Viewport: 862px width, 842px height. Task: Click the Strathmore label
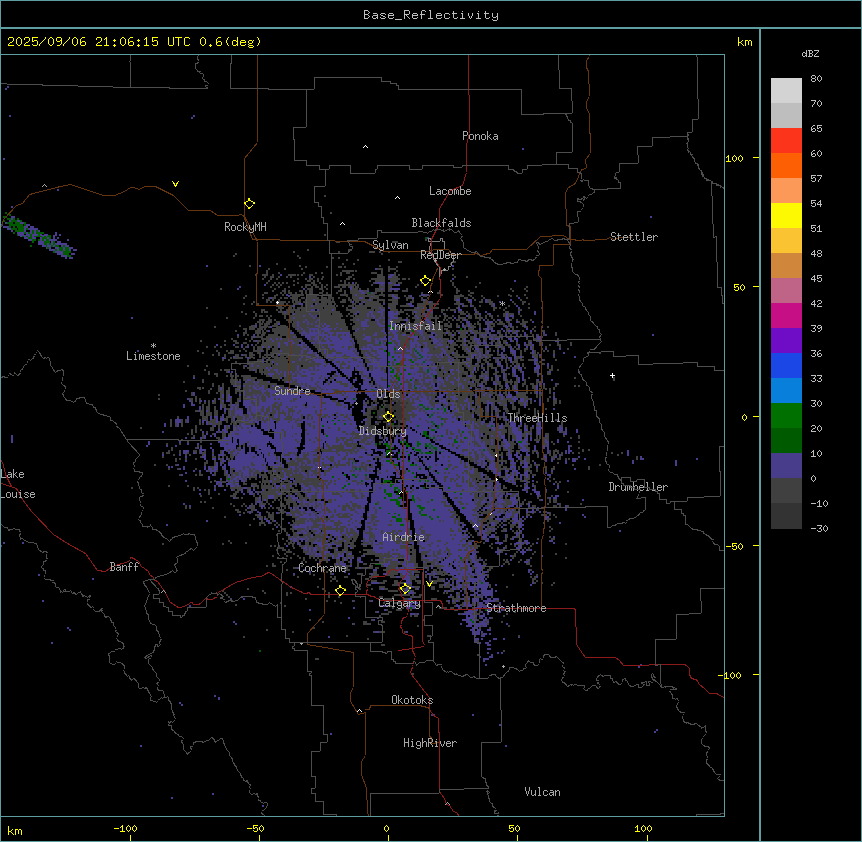point(516,608)
